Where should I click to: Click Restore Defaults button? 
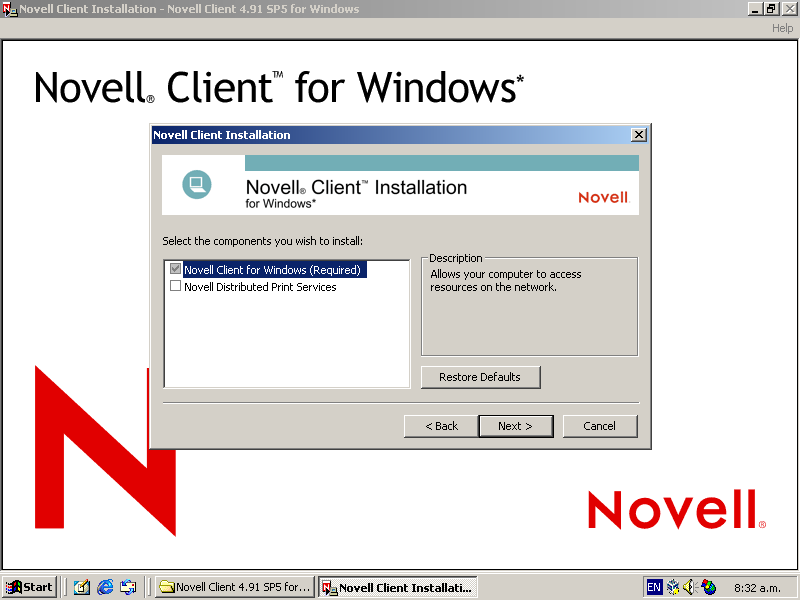480,377
